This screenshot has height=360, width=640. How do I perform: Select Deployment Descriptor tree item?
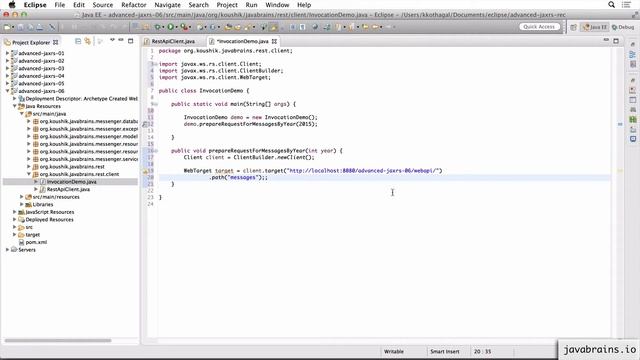(x=81, y=99)
